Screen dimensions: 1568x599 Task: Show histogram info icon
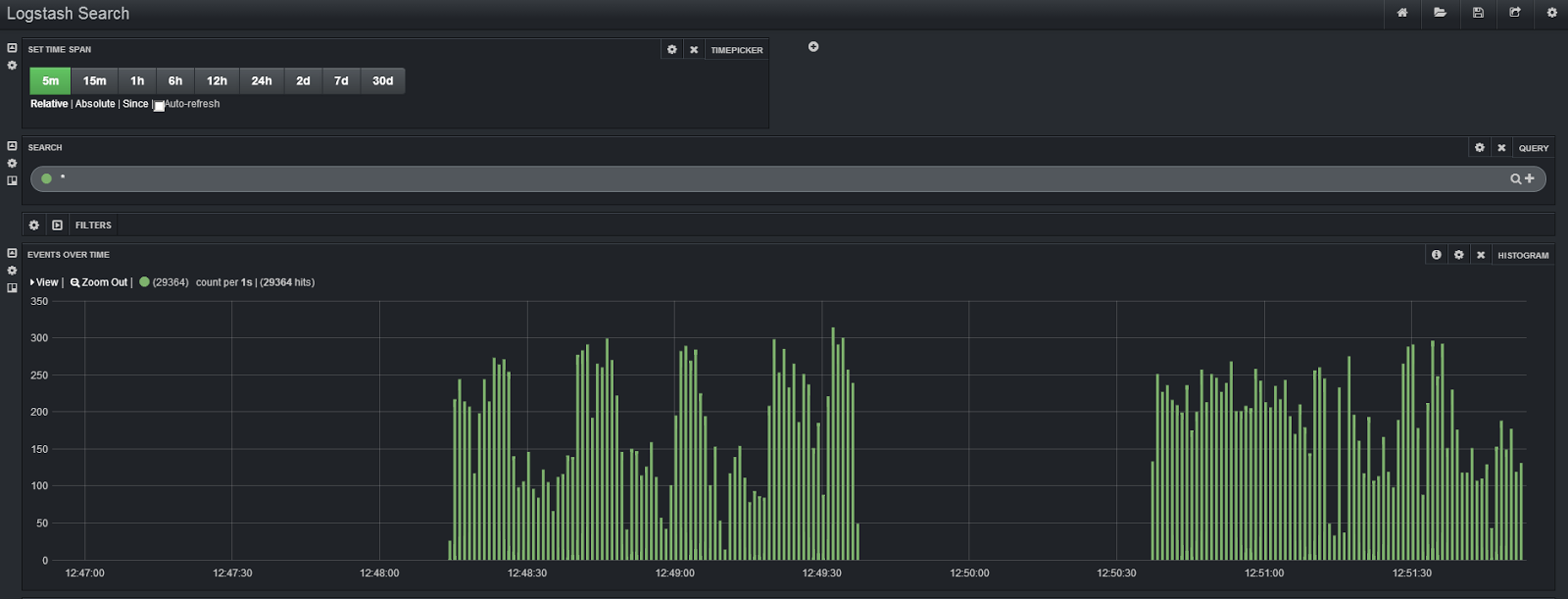[x=1437, y=254]
